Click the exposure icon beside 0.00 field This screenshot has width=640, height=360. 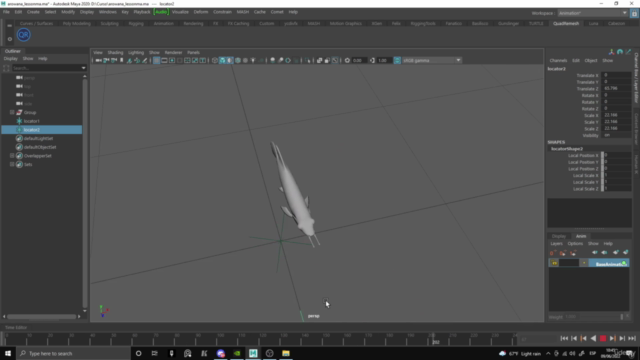347,60
